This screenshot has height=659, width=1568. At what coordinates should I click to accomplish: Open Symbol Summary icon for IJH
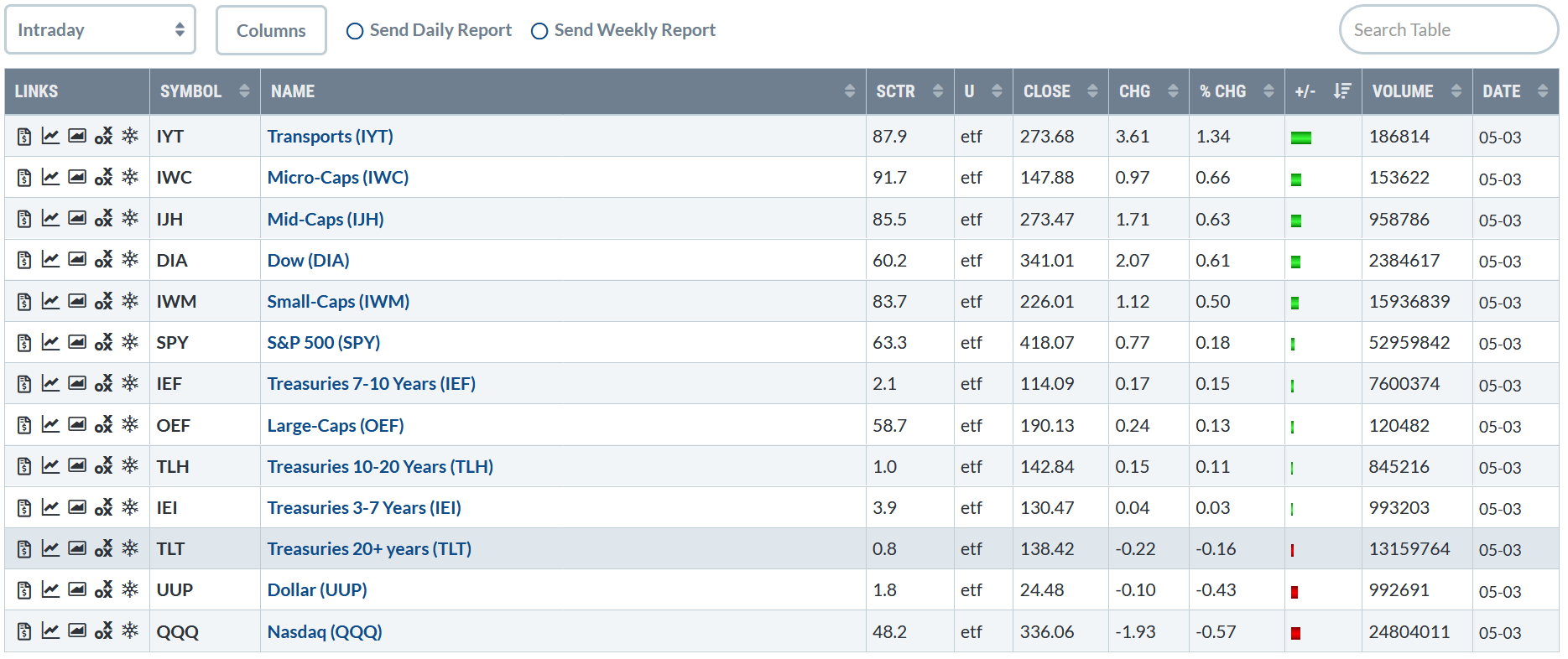[x=24, y=219]
